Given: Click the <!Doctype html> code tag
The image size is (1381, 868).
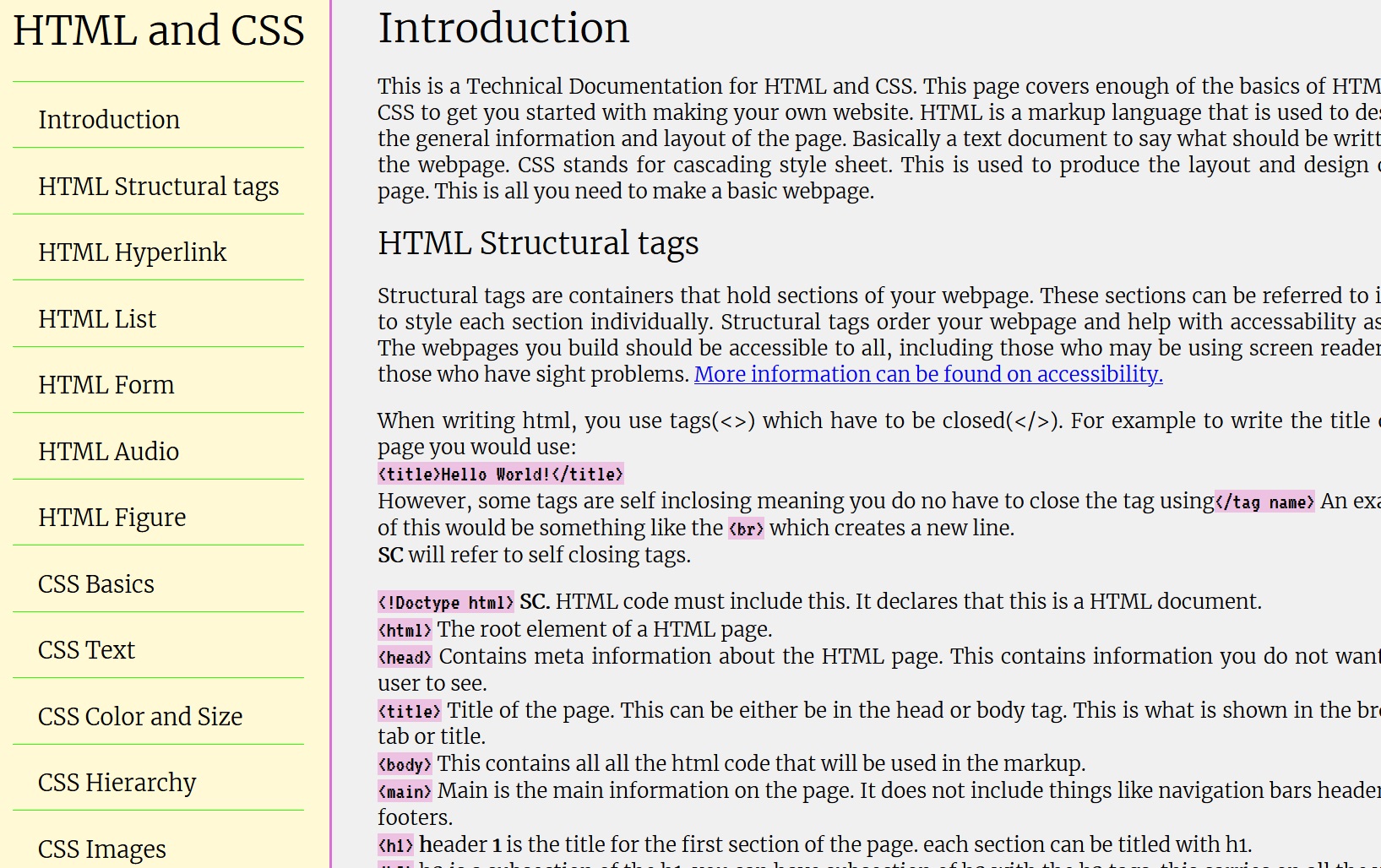Looking at the screenshot, I should coord(445,602).
